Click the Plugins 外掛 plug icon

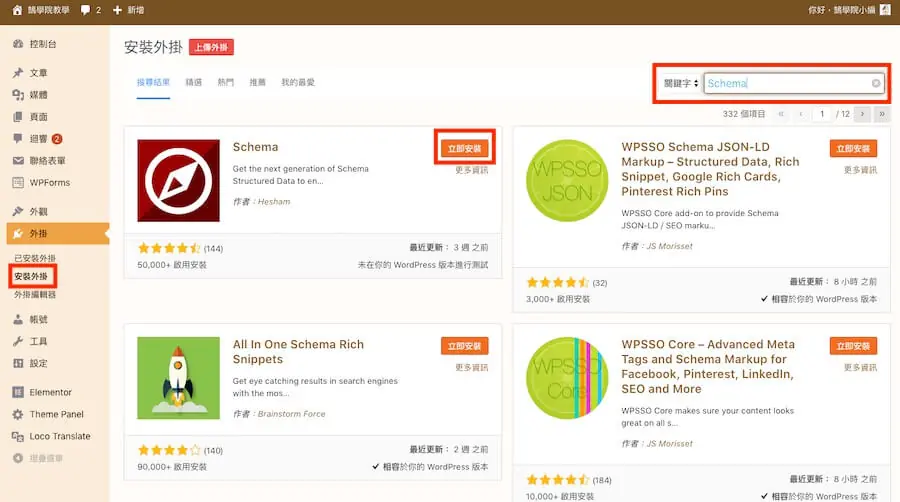click(x=18, y=234)
